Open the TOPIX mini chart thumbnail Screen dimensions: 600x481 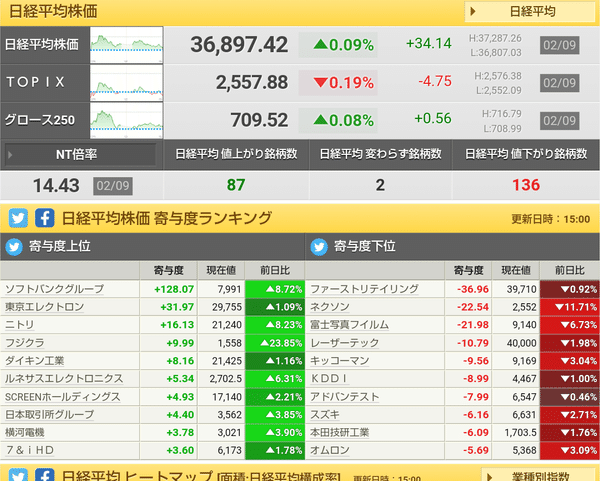tap(127, 83)
